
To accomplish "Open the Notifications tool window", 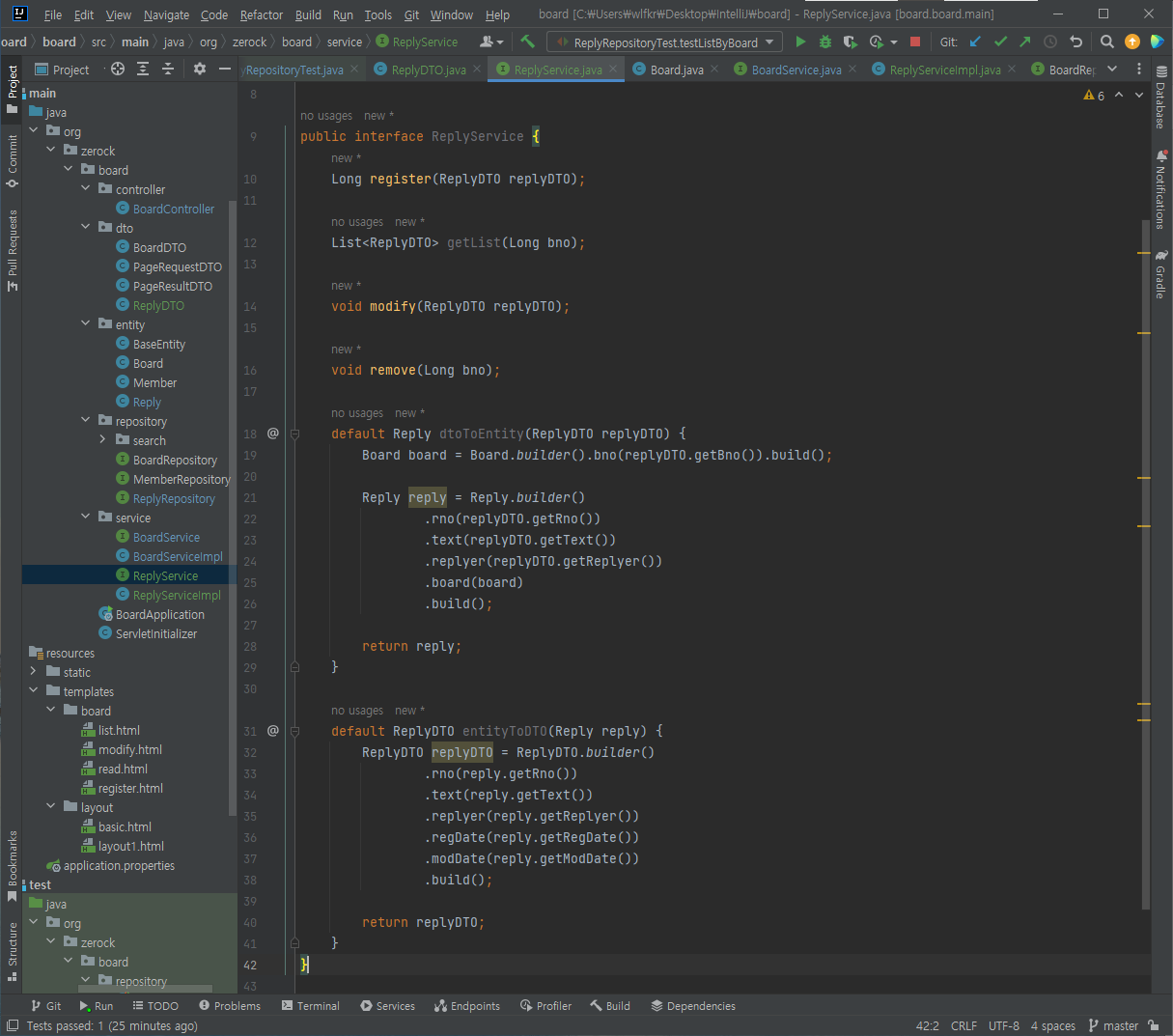I will [1160, 188].
